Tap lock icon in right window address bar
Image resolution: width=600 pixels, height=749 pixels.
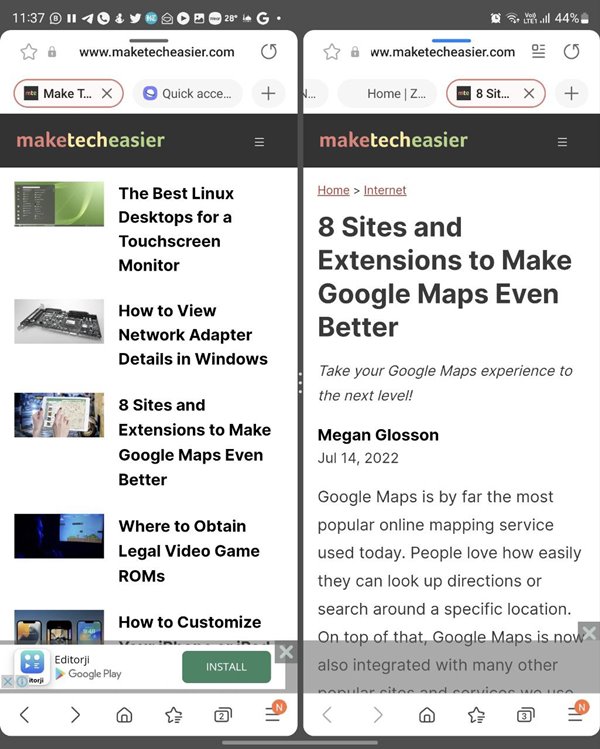coord(355,52)
